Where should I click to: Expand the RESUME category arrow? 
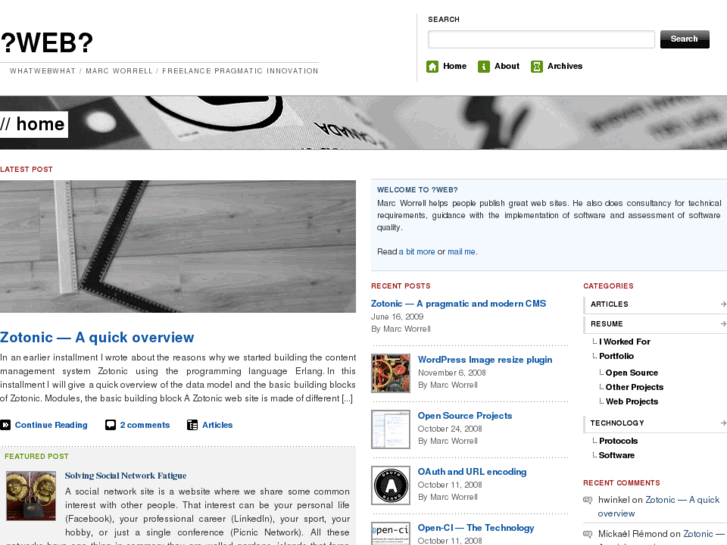coord(723,324)
